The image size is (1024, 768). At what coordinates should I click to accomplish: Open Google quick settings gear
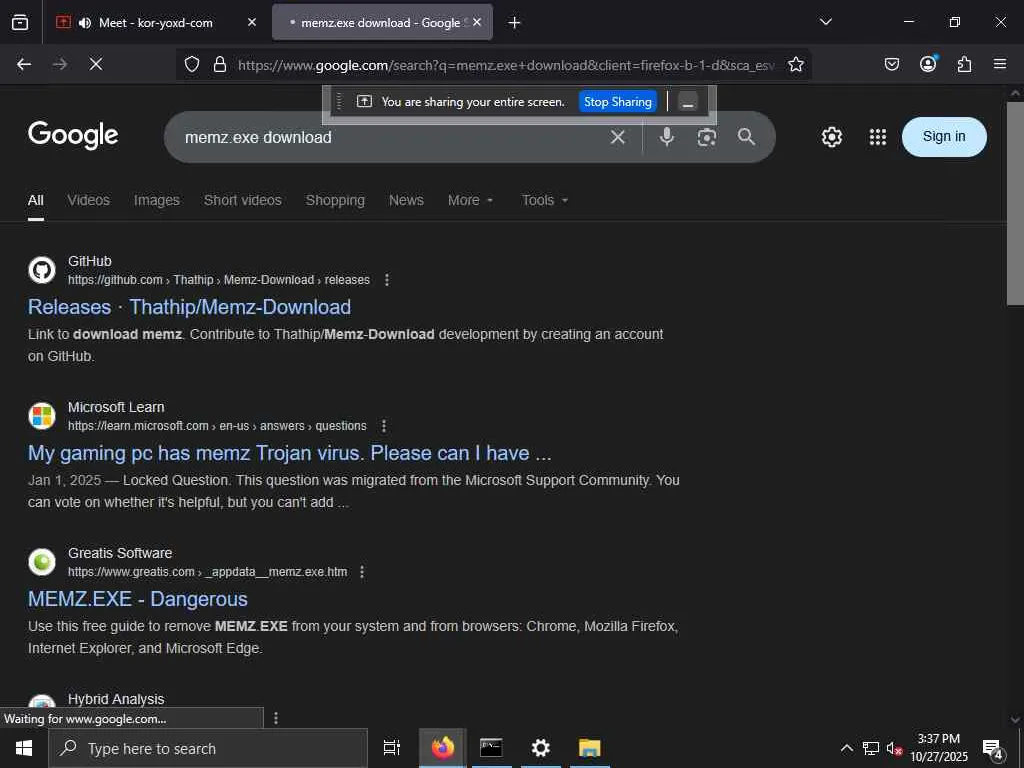click(831, 137)
